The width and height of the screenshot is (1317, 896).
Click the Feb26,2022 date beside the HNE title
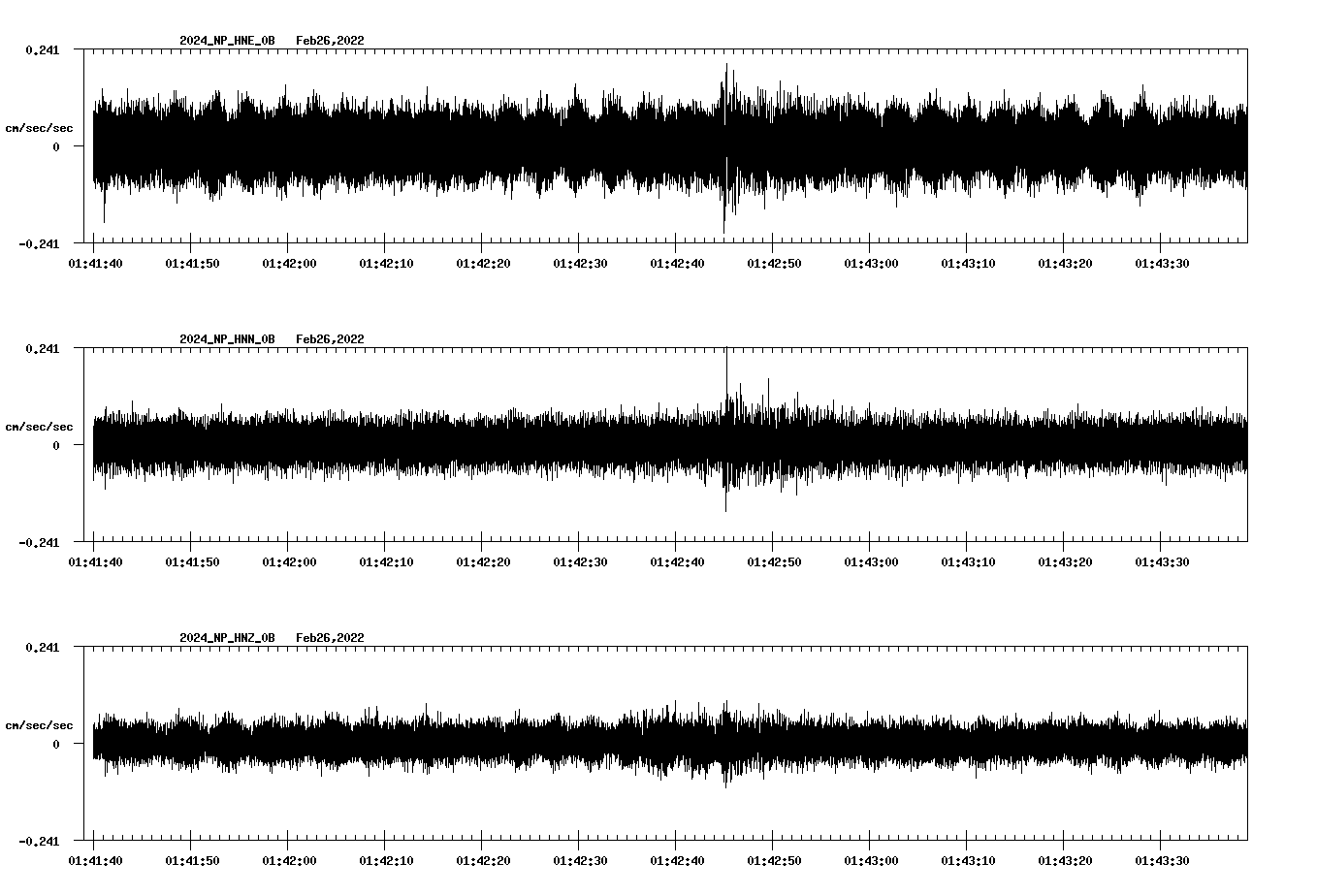[330, 41]
